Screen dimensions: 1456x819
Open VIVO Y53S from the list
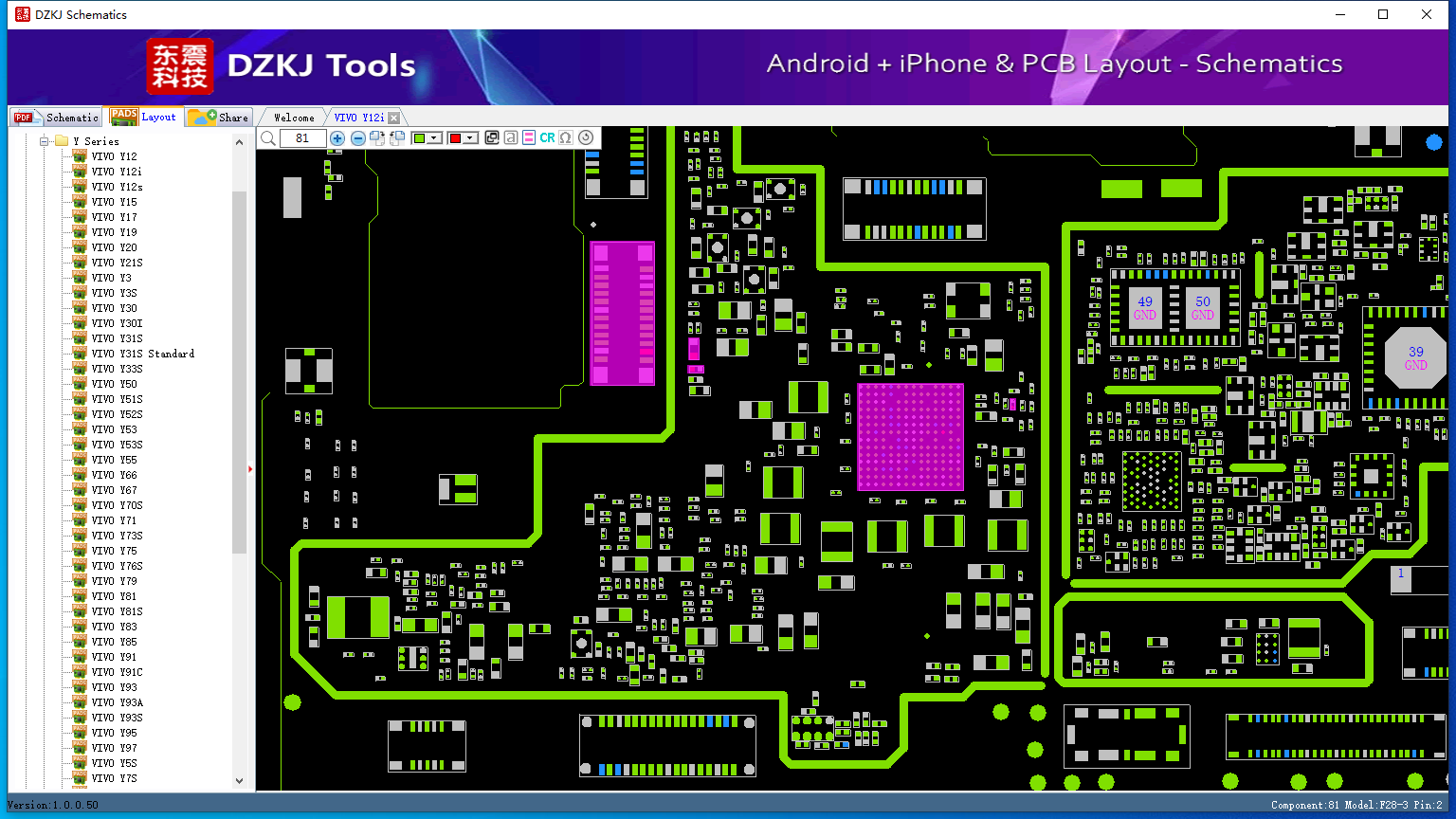[117, 445]
